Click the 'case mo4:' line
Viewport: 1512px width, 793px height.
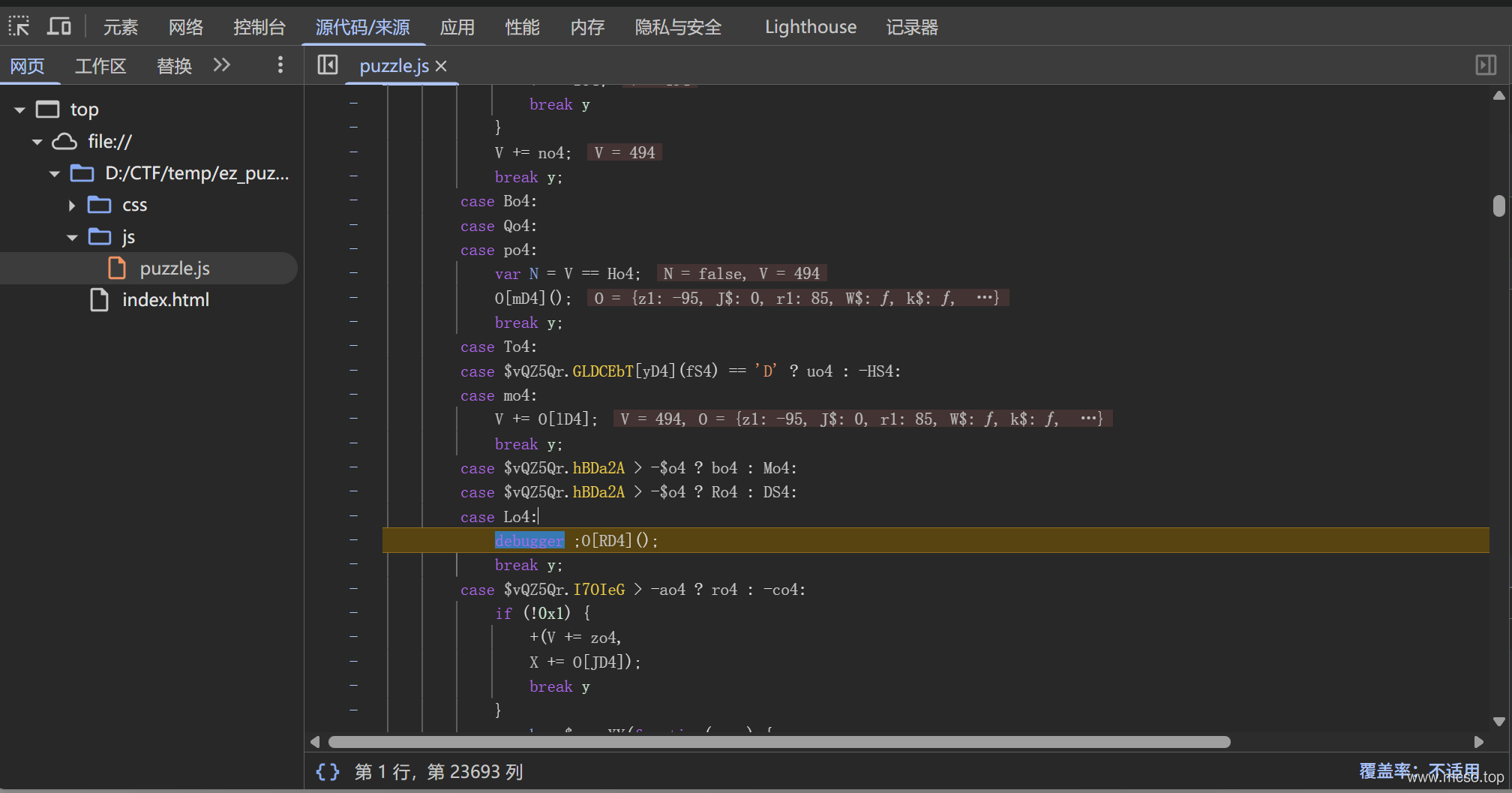[499, 395]
